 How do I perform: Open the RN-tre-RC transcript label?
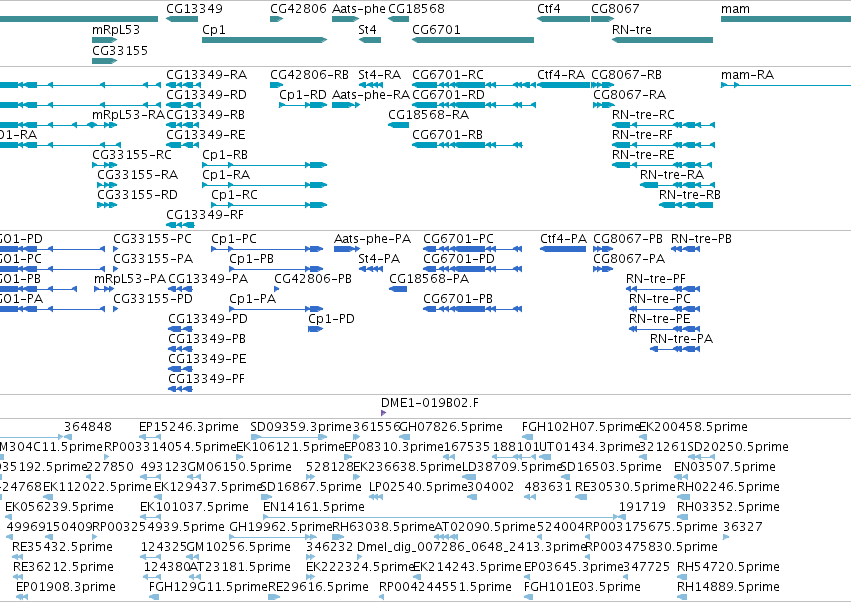(643, 115)
